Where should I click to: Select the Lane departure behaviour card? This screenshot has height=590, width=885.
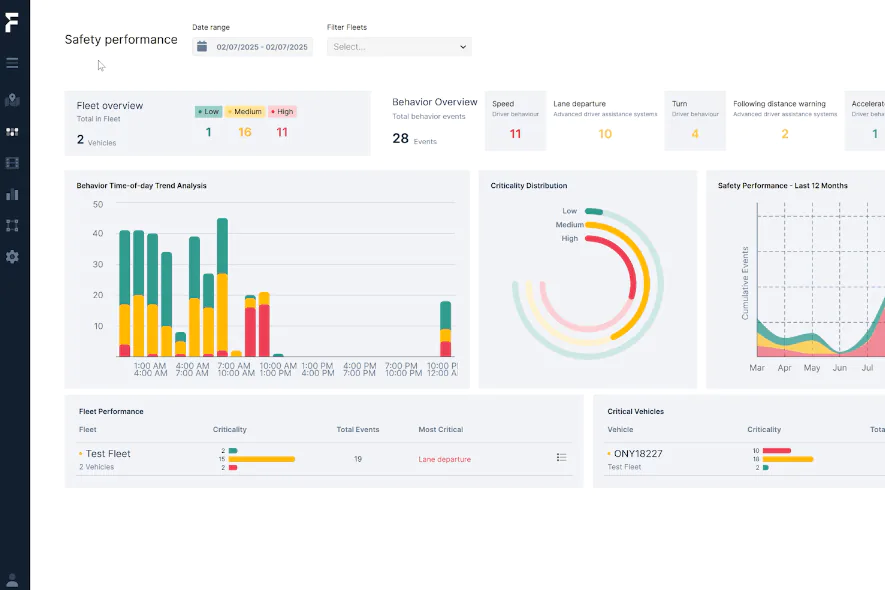tap(605, 120)
